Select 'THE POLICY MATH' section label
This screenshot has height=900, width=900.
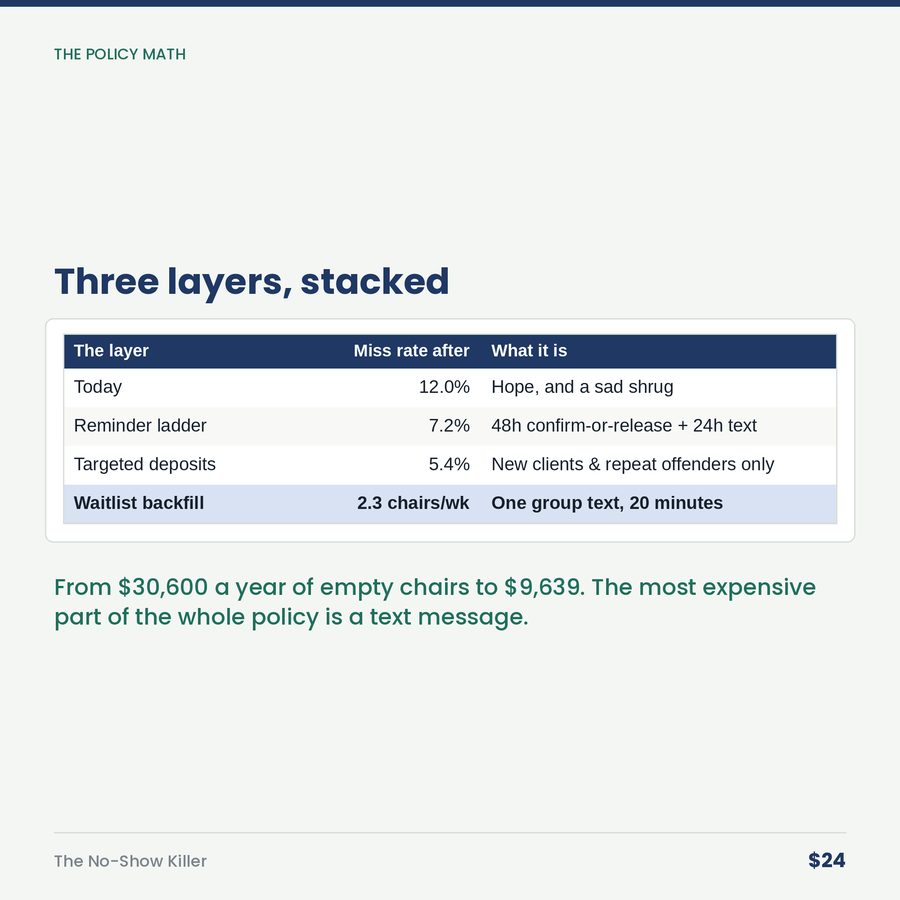pos(120,55)
